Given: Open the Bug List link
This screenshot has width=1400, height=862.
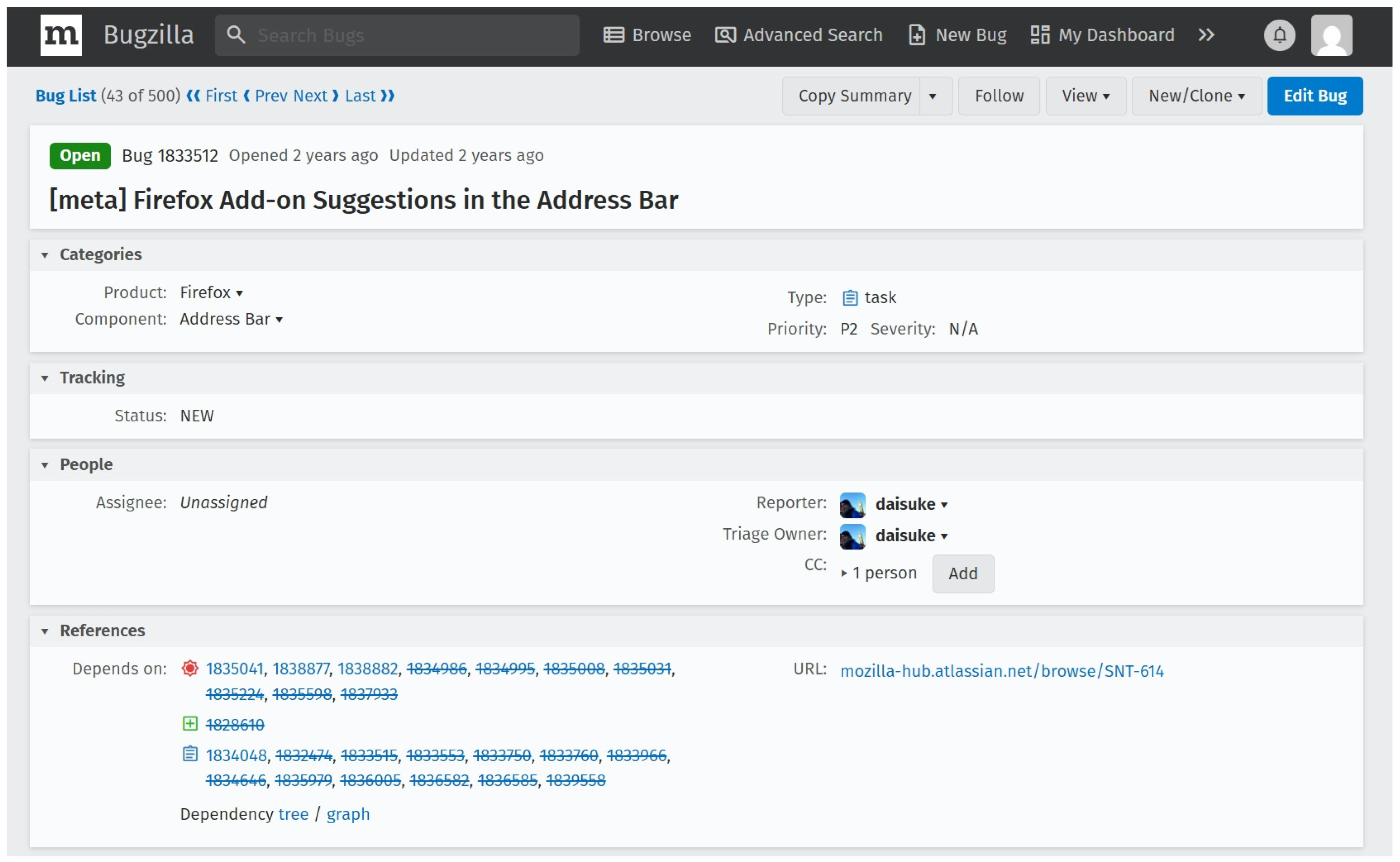Looking at the screenshot, I should (65, 96).
